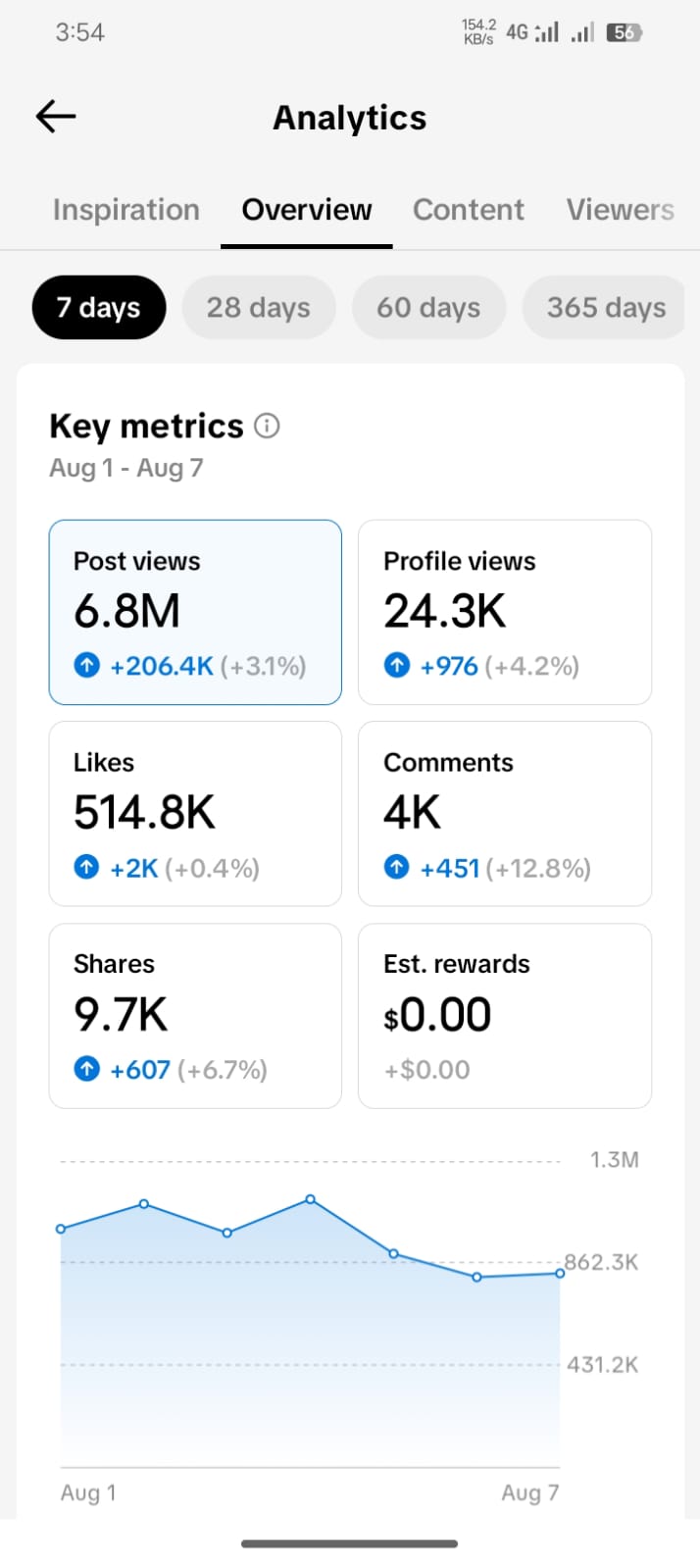This screenshot has width=700, height=1568.
Task: Tap the Aug 7 chart data point
Action: (x=560, y=1274)
